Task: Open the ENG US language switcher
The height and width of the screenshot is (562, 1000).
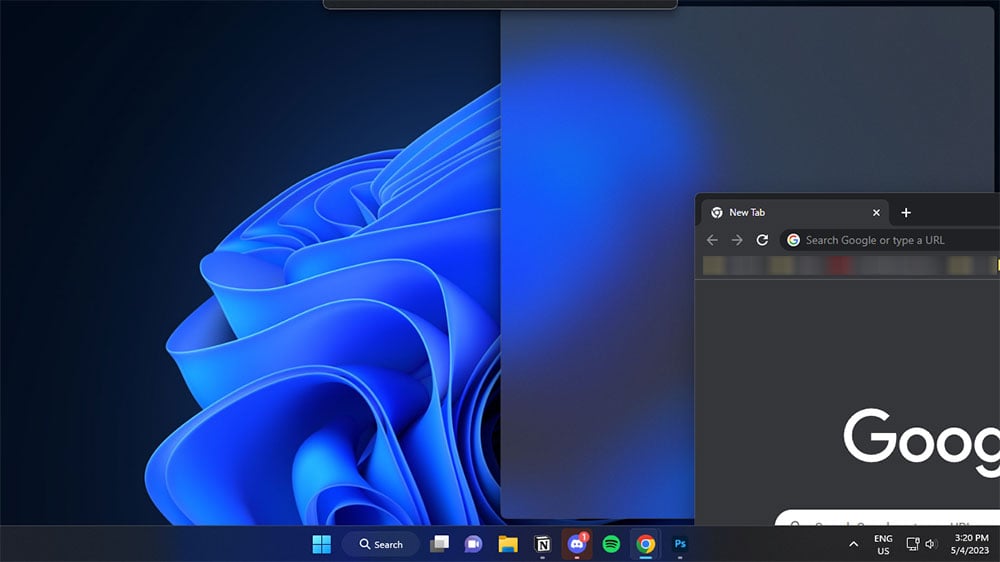Action: click(x=883, y=544)
